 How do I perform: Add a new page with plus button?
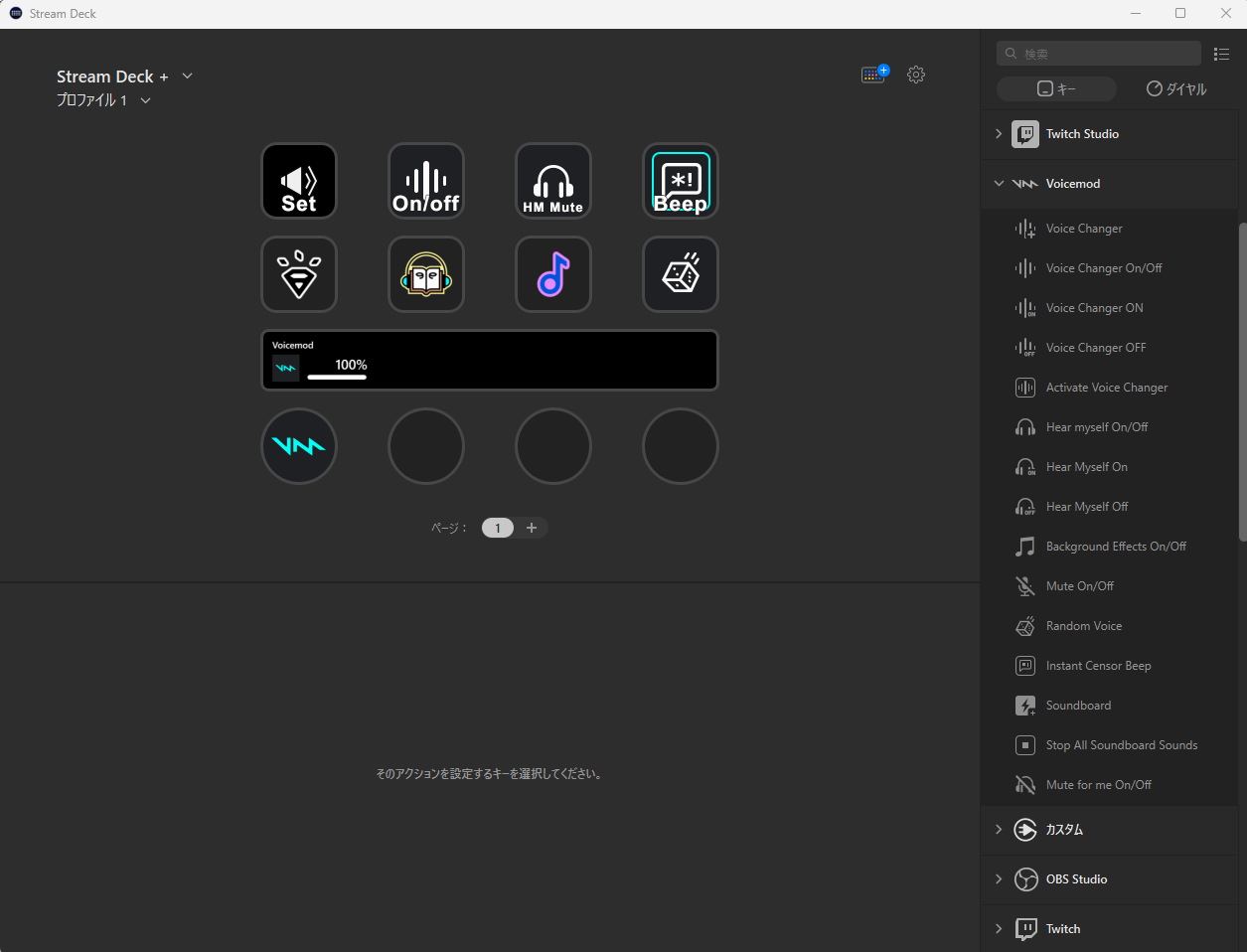point(532,528)
